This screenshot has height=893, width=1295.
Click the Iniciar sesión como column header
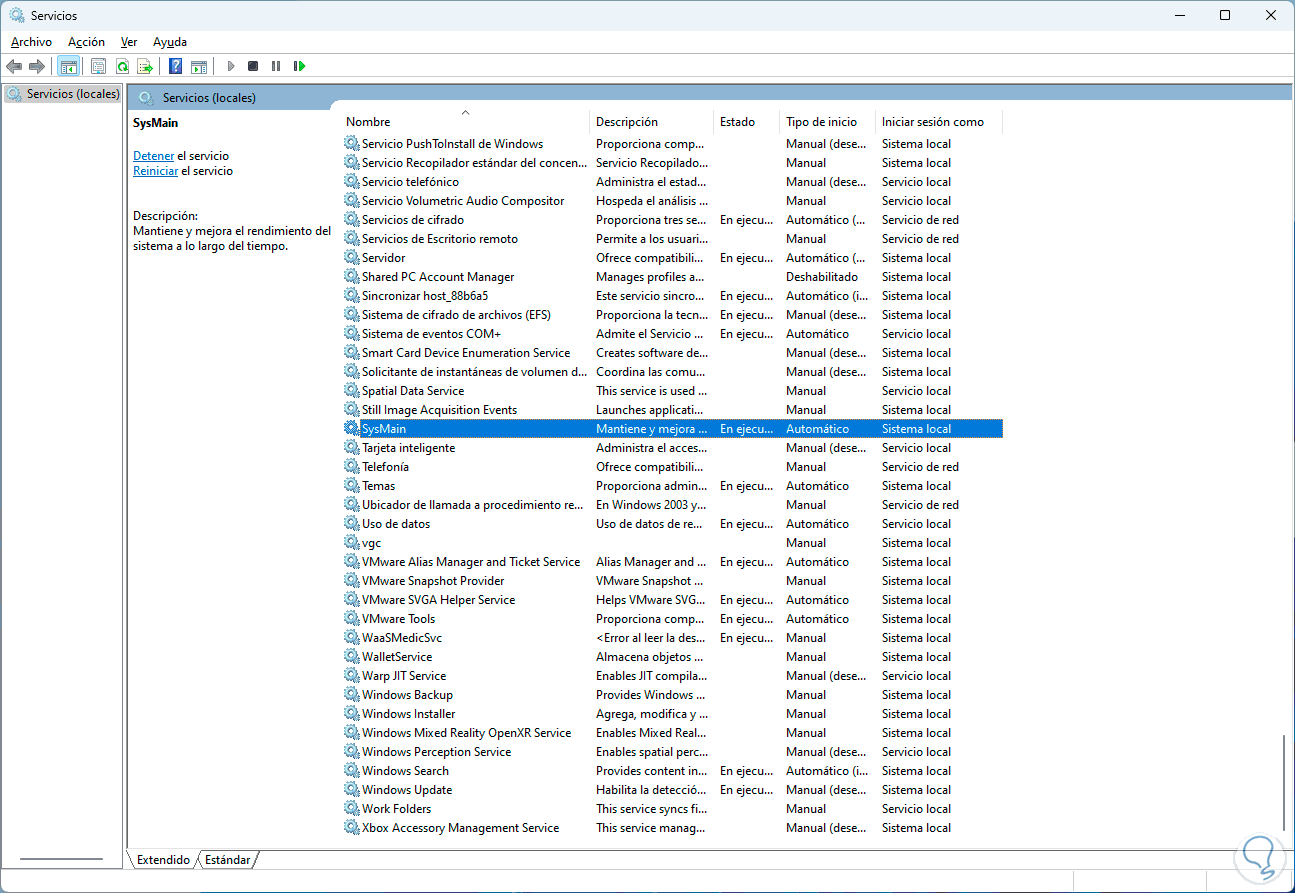pos(939,122)
